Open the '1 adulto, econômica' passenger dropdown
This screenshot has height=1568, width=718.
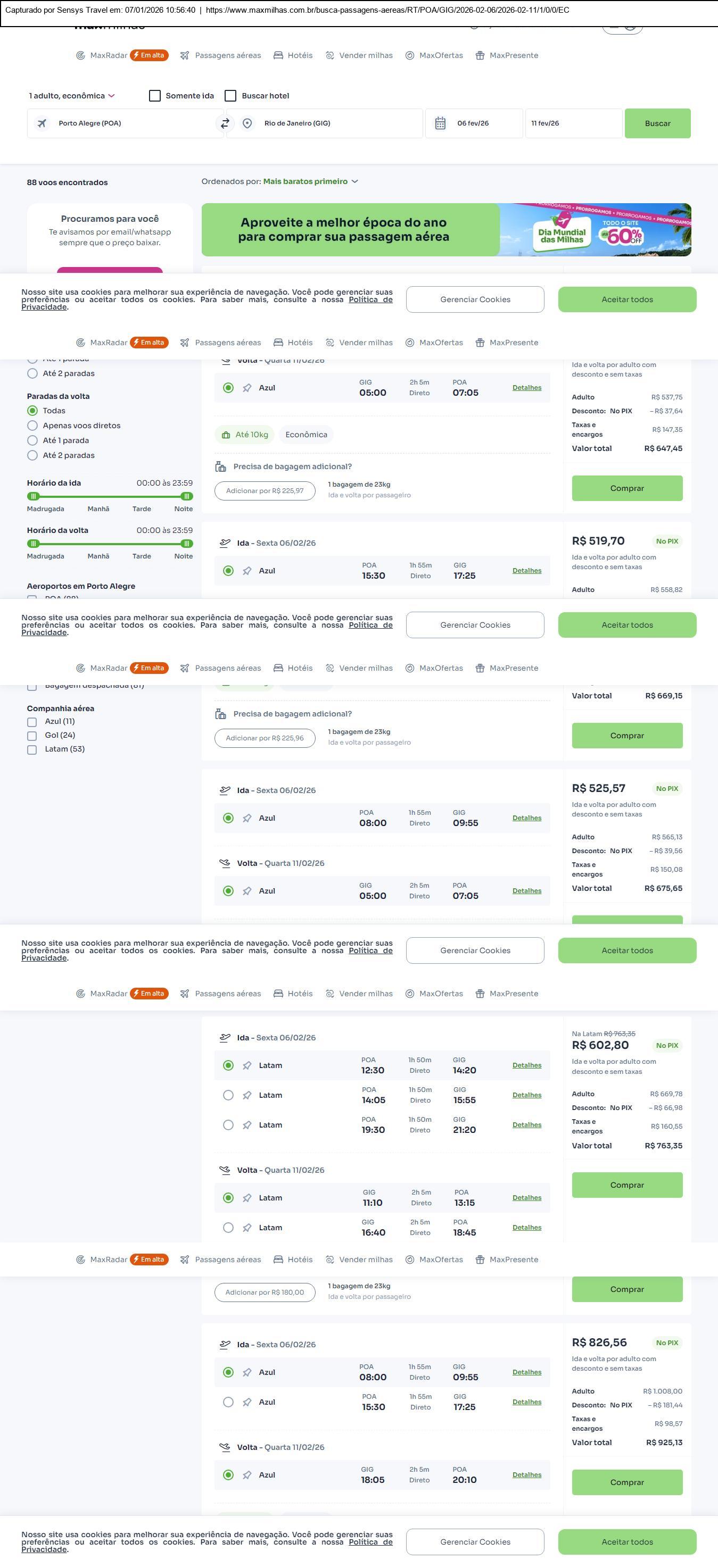(72, 96)
